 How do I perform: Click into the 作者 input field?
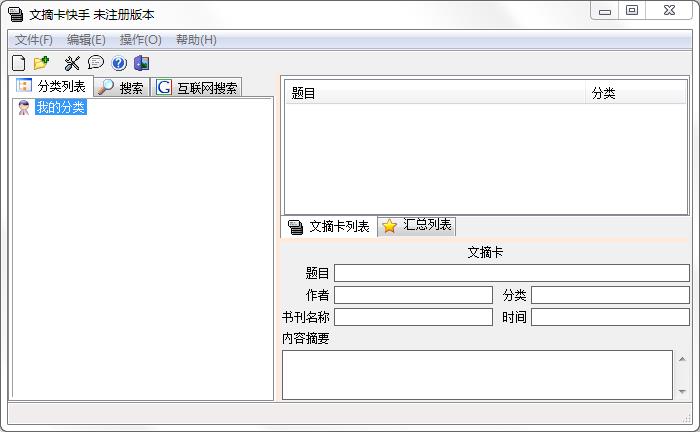point(413,295)
